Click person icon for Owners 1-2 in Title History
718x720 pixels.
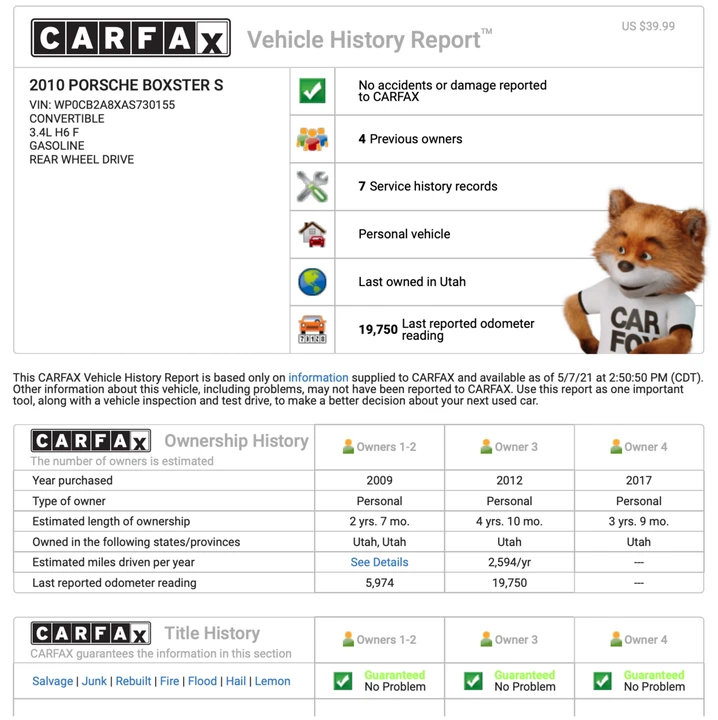pyautogui.click(x=348, y=639)
